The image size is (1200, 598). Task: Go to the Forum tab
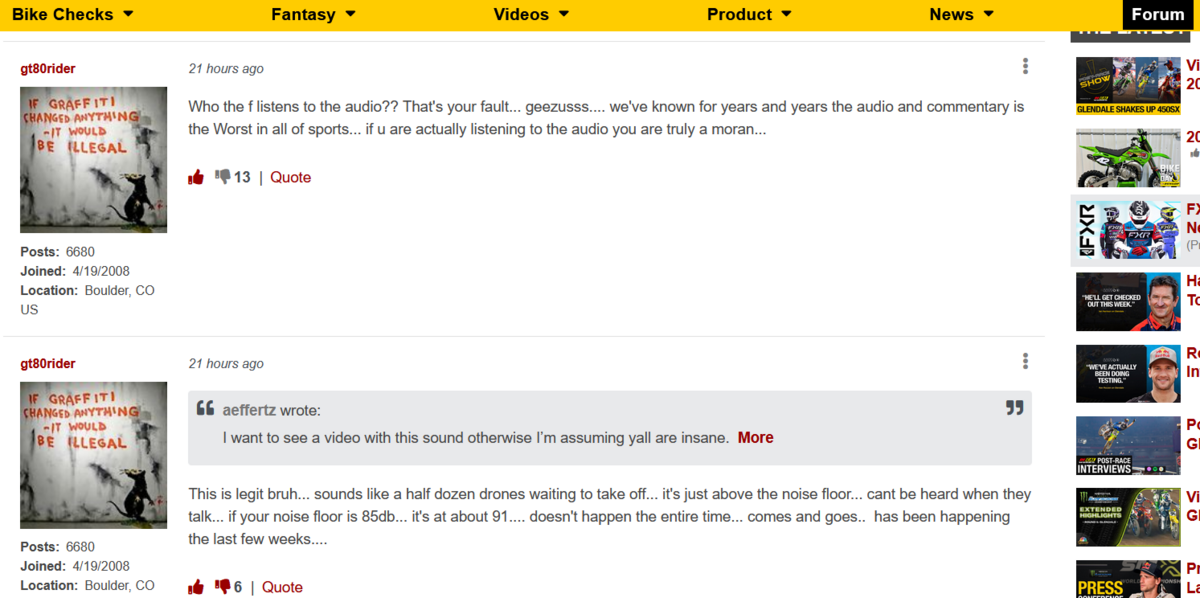pyautogui.click(x=1158, y=14)
